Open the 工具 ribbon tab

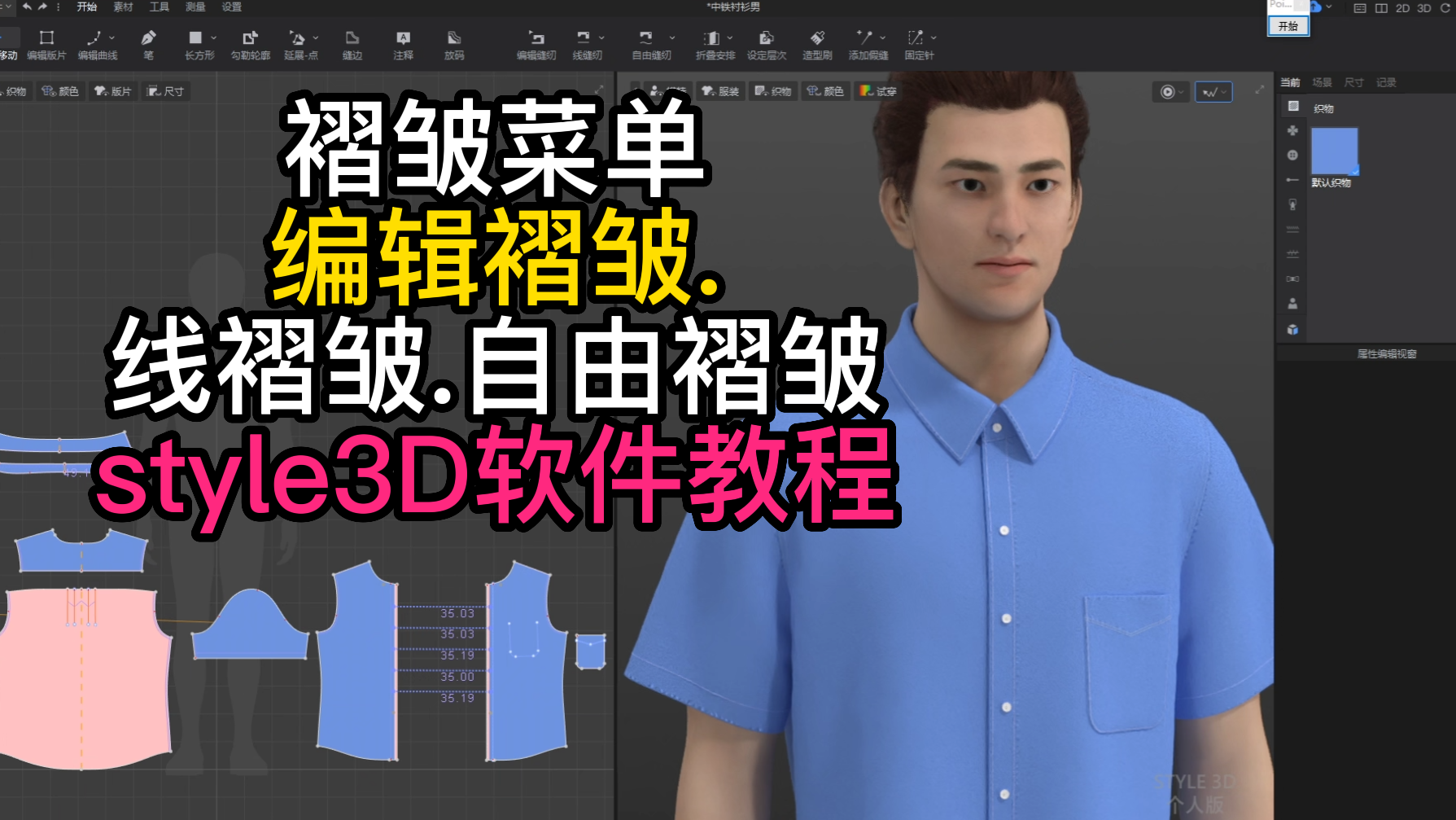tap(160, 7)
